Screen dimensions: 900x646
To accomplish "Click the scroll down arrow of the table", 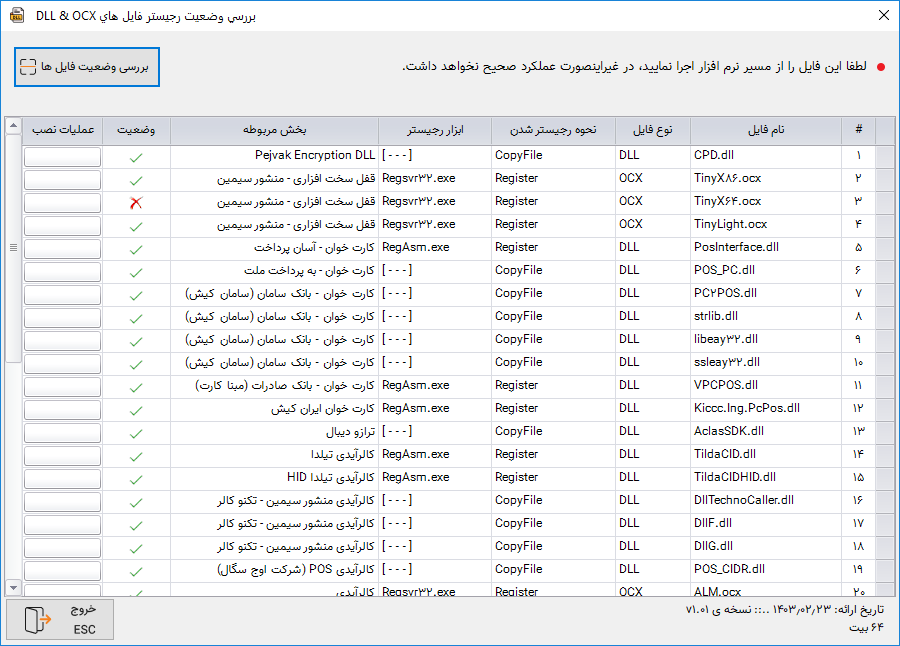I will pos(13,586).
